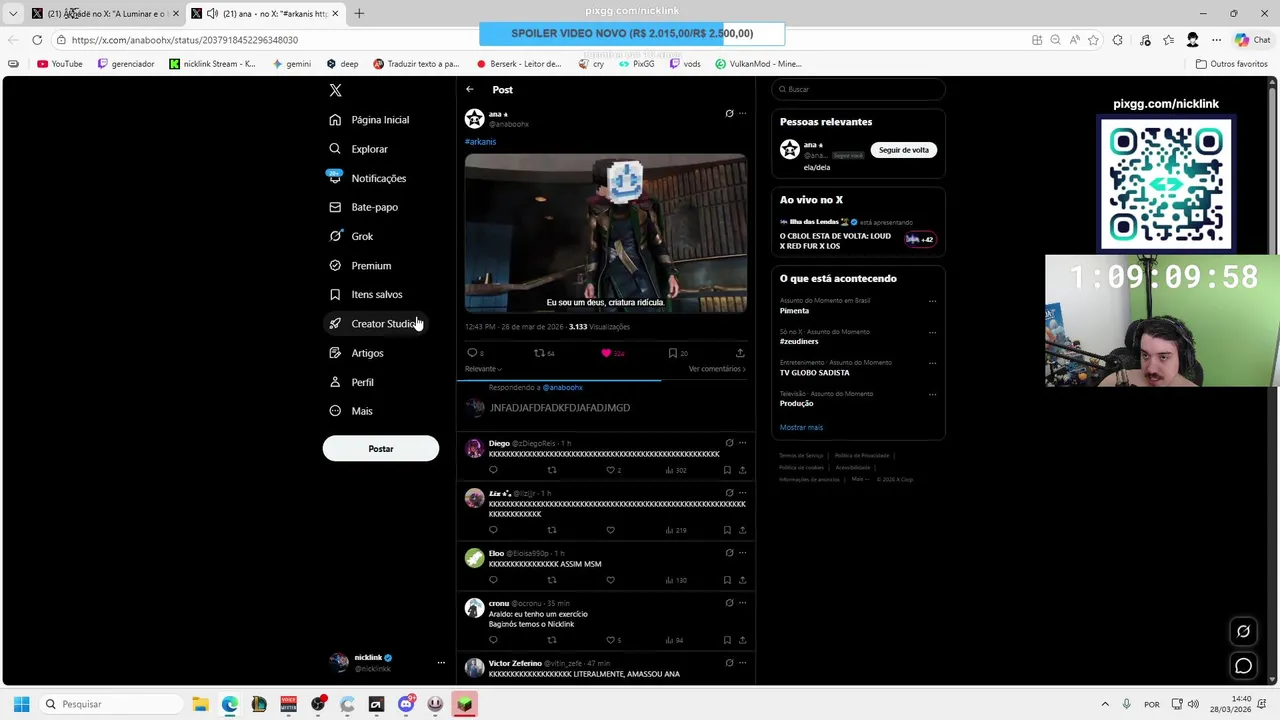Like Liz's reply
Viewport: 1280px width, 720px height.
point(610,530)
